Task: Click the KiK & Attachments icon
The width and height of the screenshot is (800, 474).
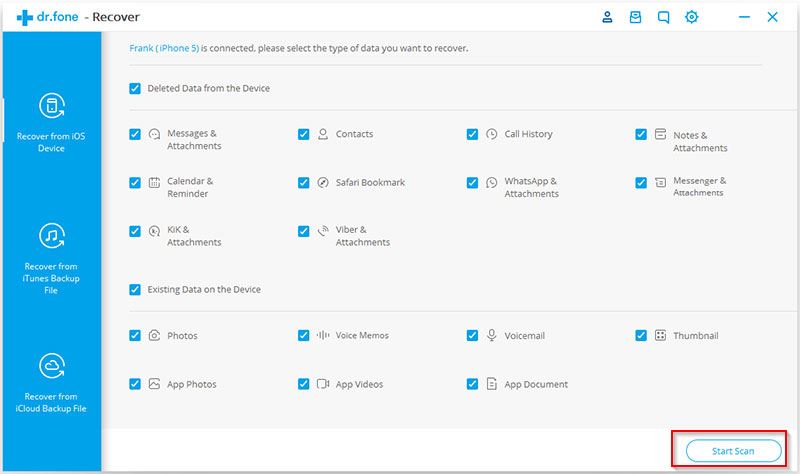Action: pyautogui.click(x=154, y=231)
